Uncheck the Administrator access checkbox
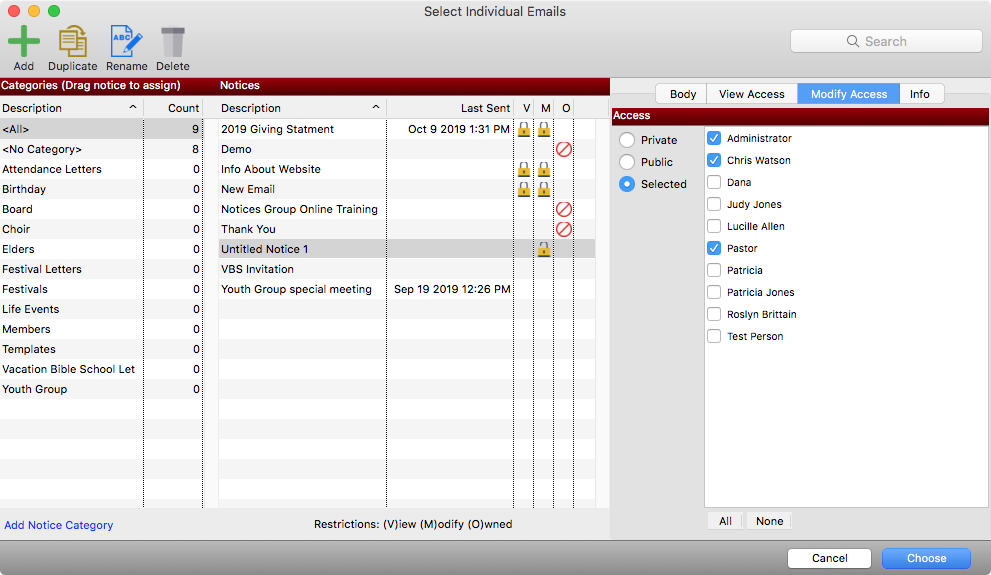The height and width of the screenshot is (575, 991). tap(714, 138)
